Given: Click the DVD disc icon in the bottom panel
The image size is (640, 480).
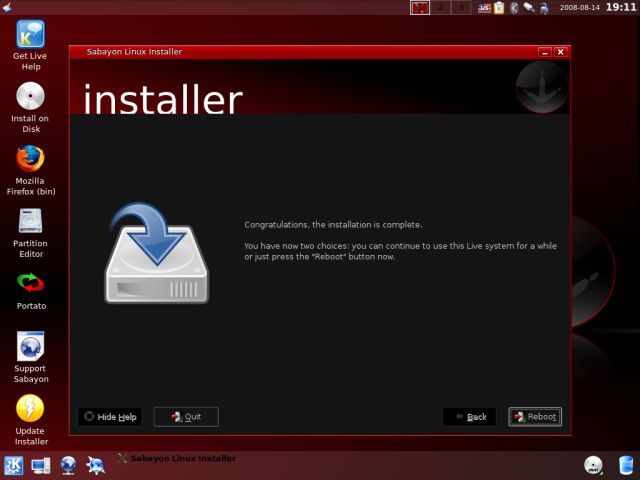Looking at the screenshot, I should point(593,465).
